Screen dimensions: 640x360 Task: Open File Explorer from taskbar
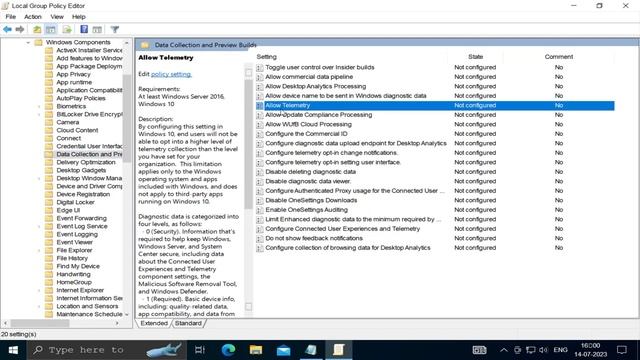256,350
